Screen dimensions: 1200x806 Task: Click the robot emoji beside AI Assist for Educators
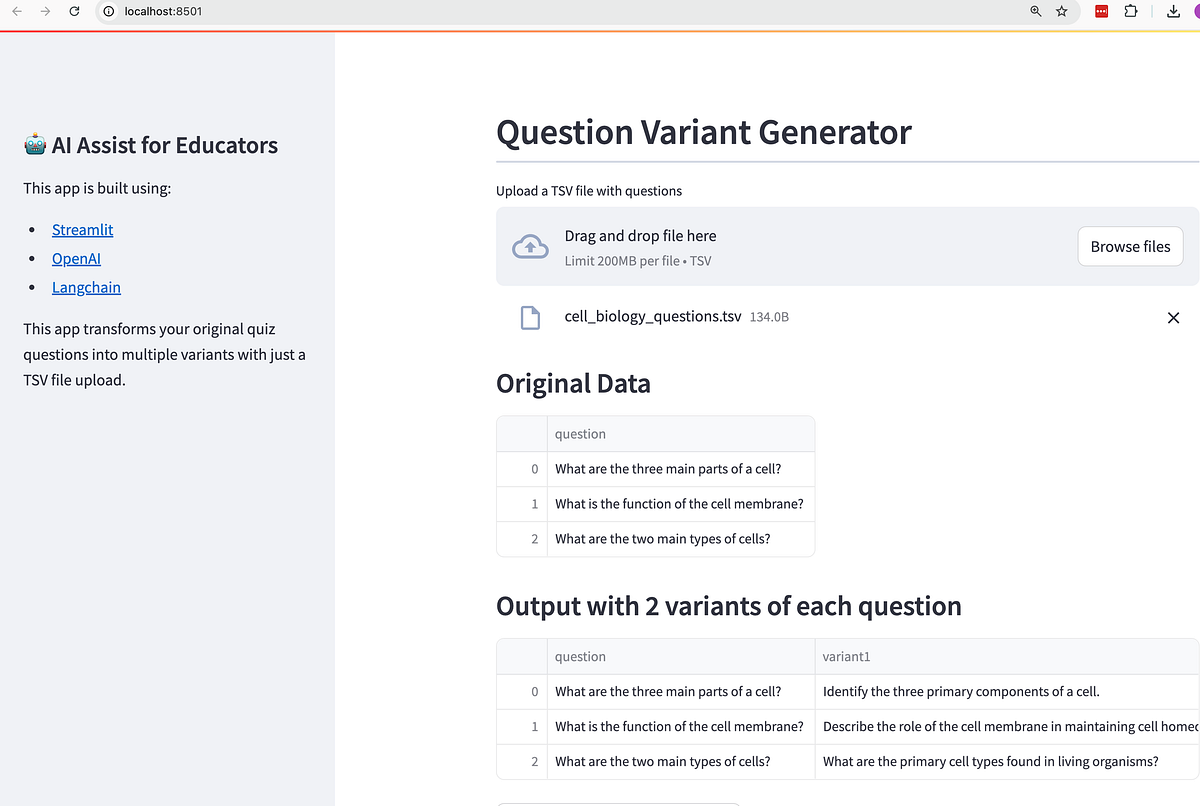(x=35, y=144)
